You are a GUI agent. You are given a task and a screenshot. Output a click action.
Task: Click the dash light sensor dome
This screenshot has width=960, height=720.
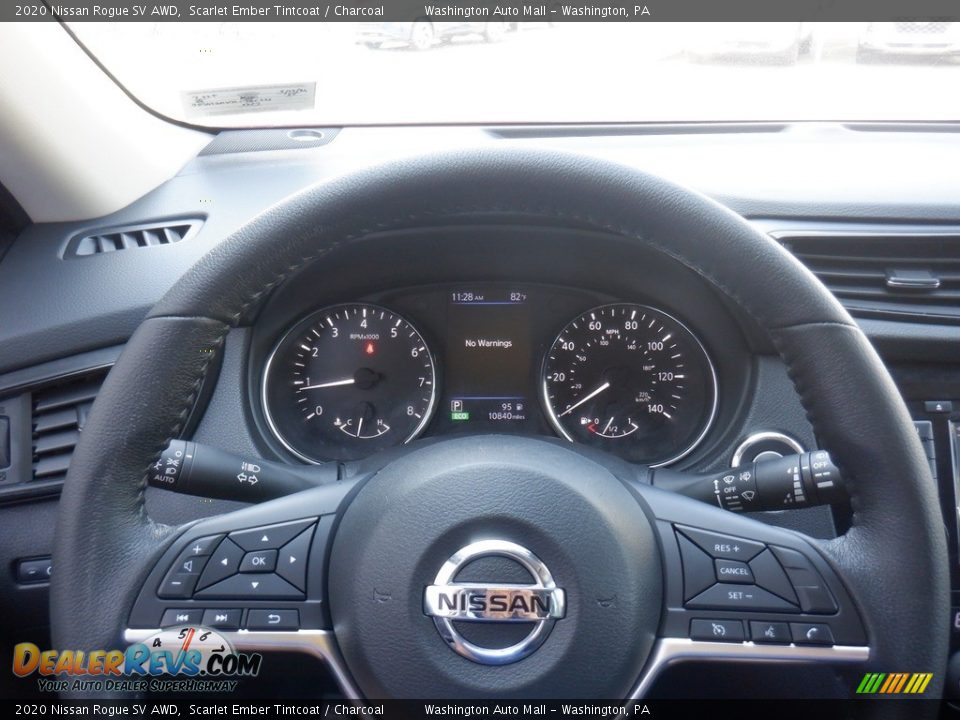(305, 135)
